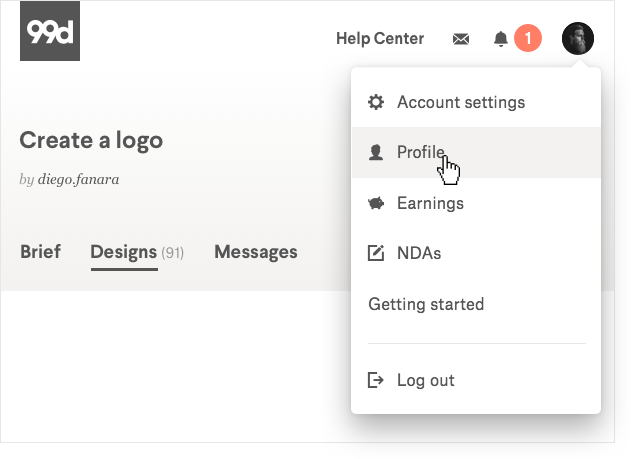Image resolution: width=631 pixels, height=459 pixels.
Task: Open the Messages tab
Action: click(256, 252)
